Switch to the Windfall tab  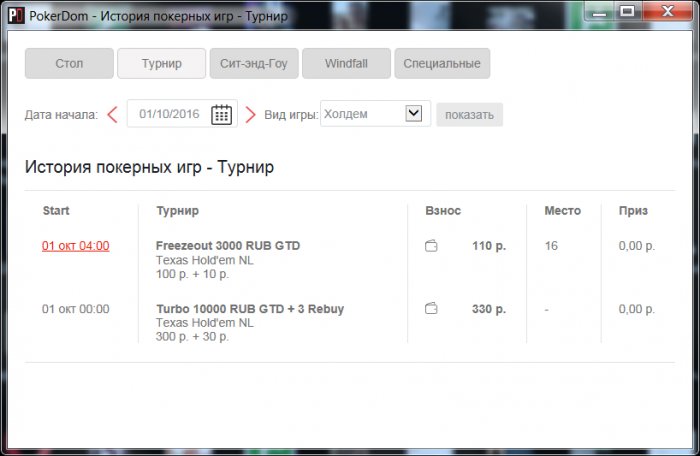[x=346, y=63]
